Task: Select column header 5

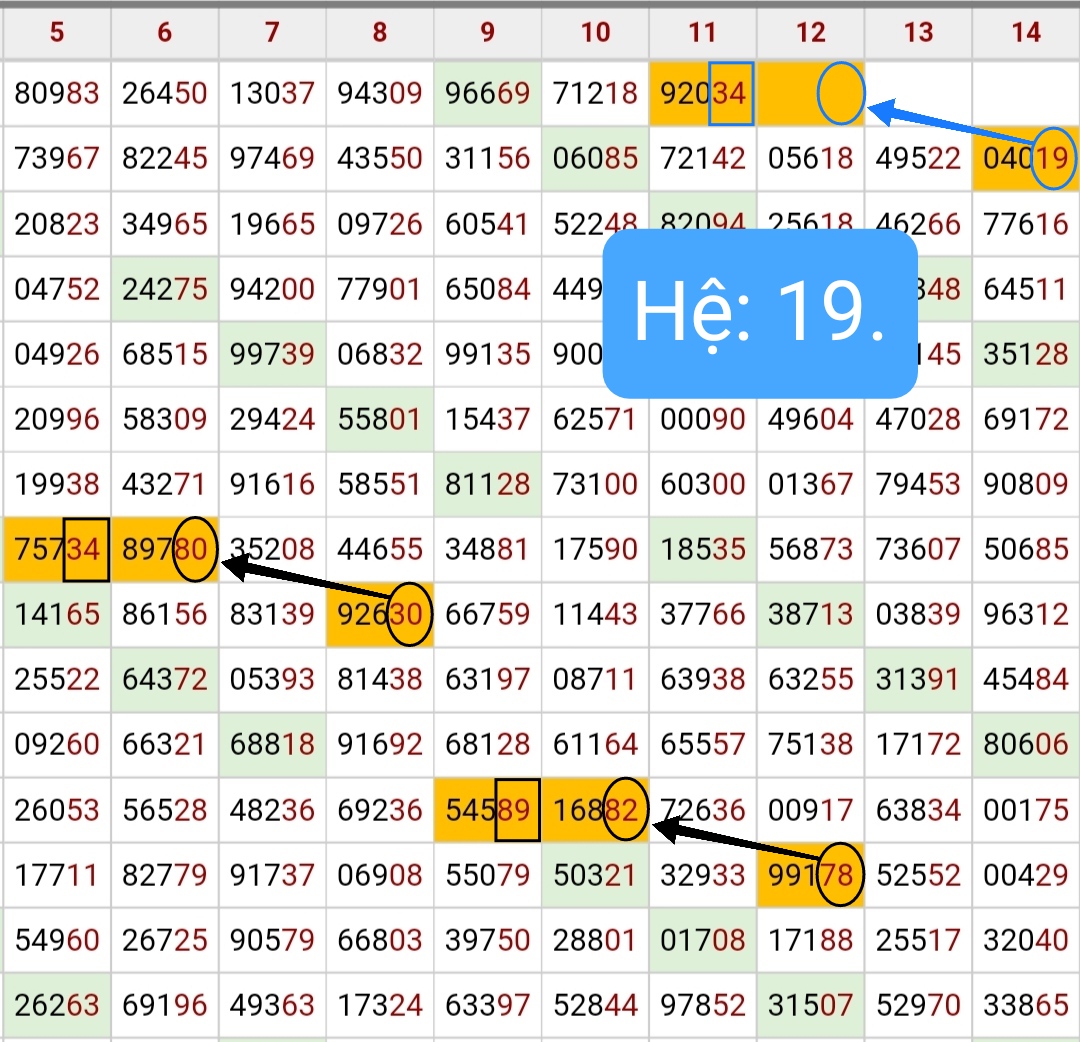Action: pos(56,32)
